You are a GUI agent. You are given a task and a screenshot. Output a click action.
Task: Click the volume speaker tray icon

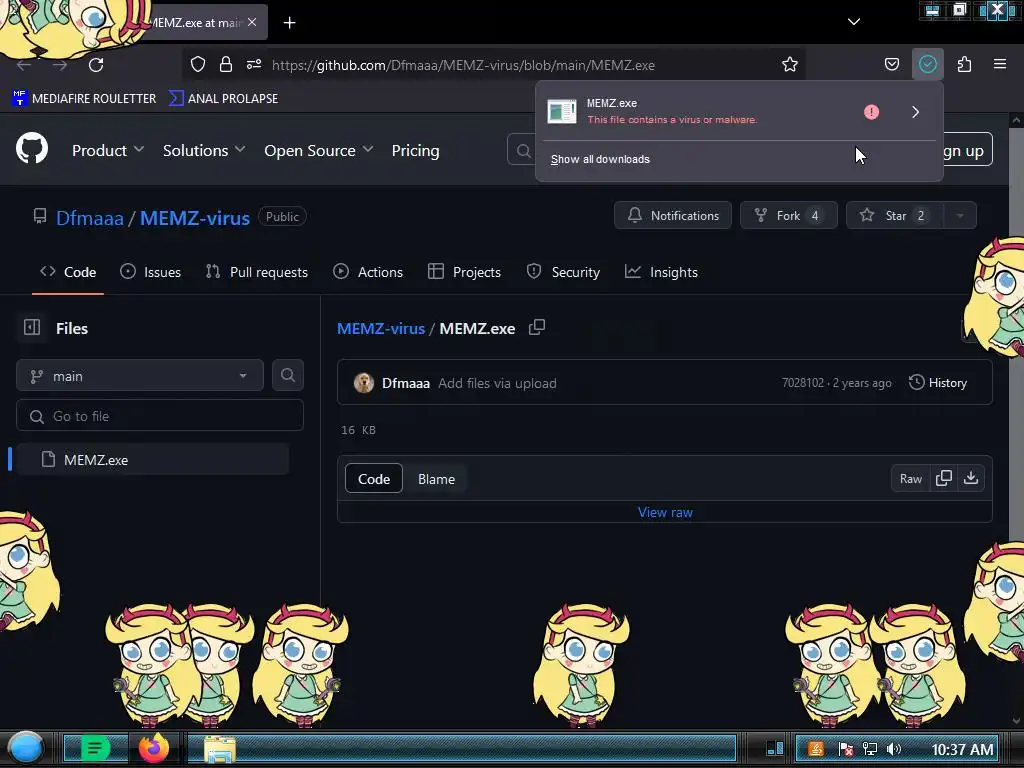(x=894, y=749)
